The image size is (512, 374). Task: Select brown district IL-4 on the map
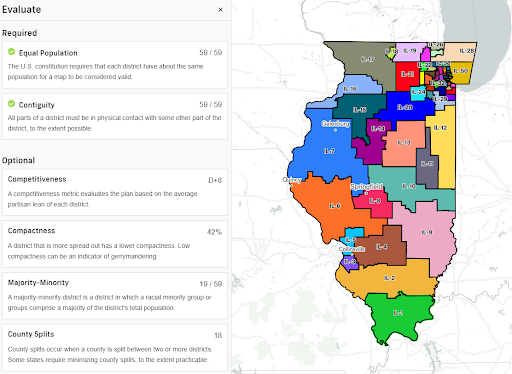[x=381, y=247]
